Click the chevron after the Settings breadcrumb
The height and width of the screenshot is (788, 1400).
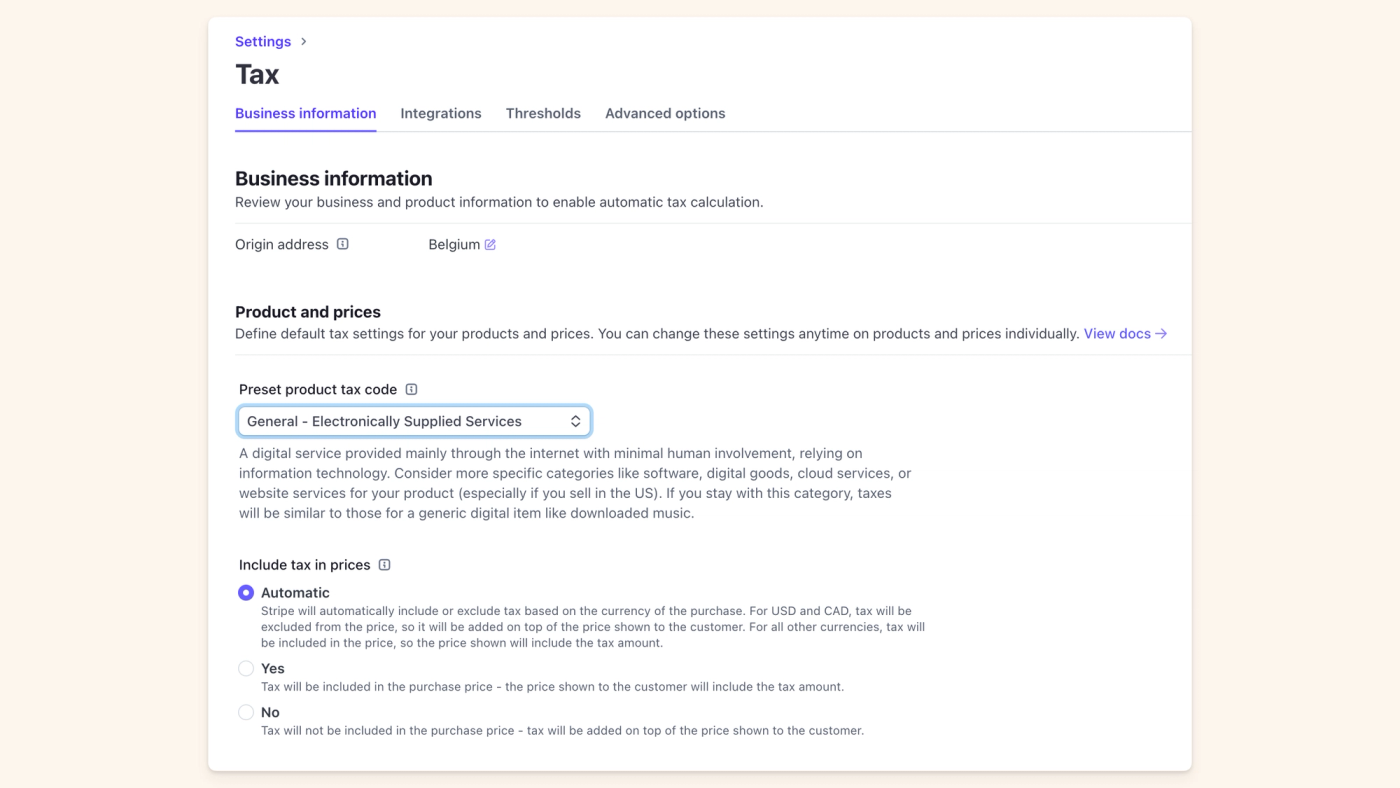[x=303, y=41]
